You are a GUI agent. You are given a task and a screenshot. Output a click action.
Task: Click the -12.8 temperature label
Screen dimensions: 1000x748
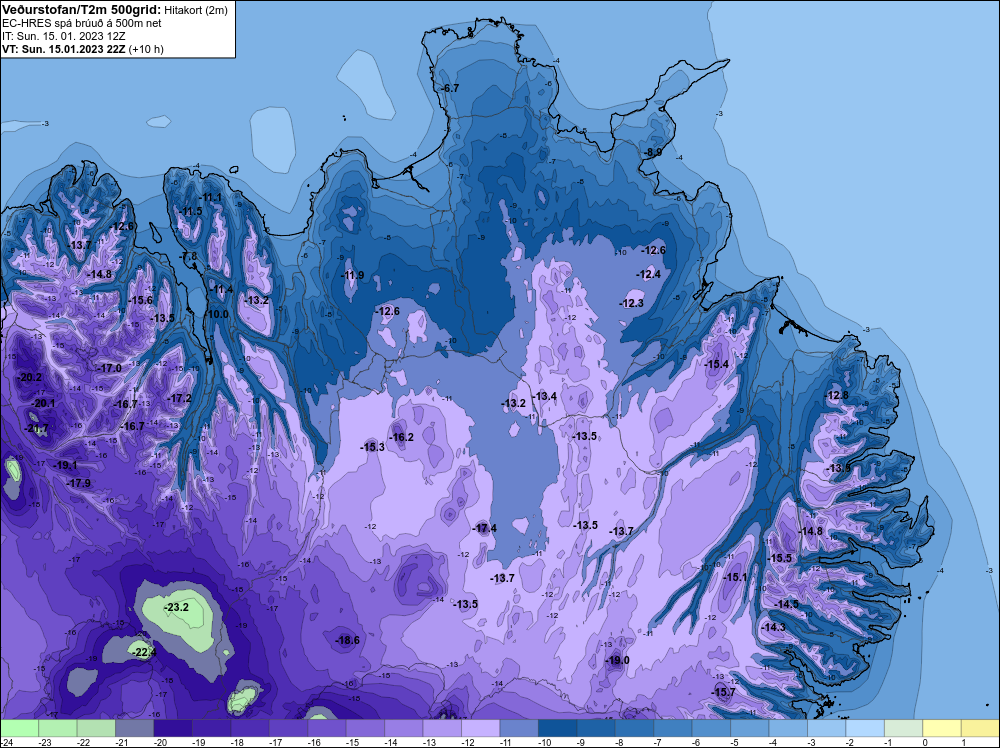tap(836, 395)
